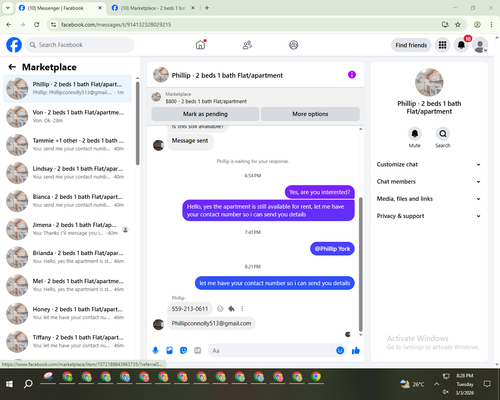500x400 pixels.
Task: Close the Messenger | Facebook tab
Action: 100,8
